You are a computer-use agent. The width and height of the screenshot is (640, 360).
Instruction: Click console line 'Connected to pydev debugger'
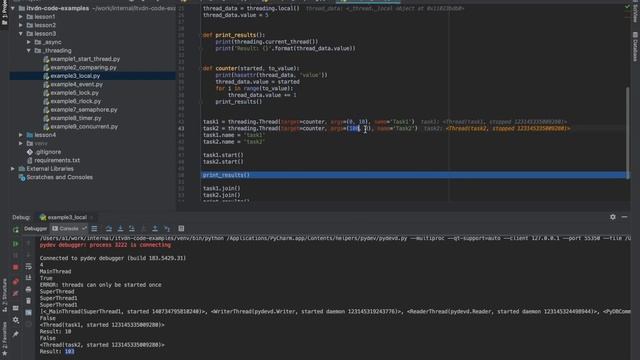(x=113, y=258)
